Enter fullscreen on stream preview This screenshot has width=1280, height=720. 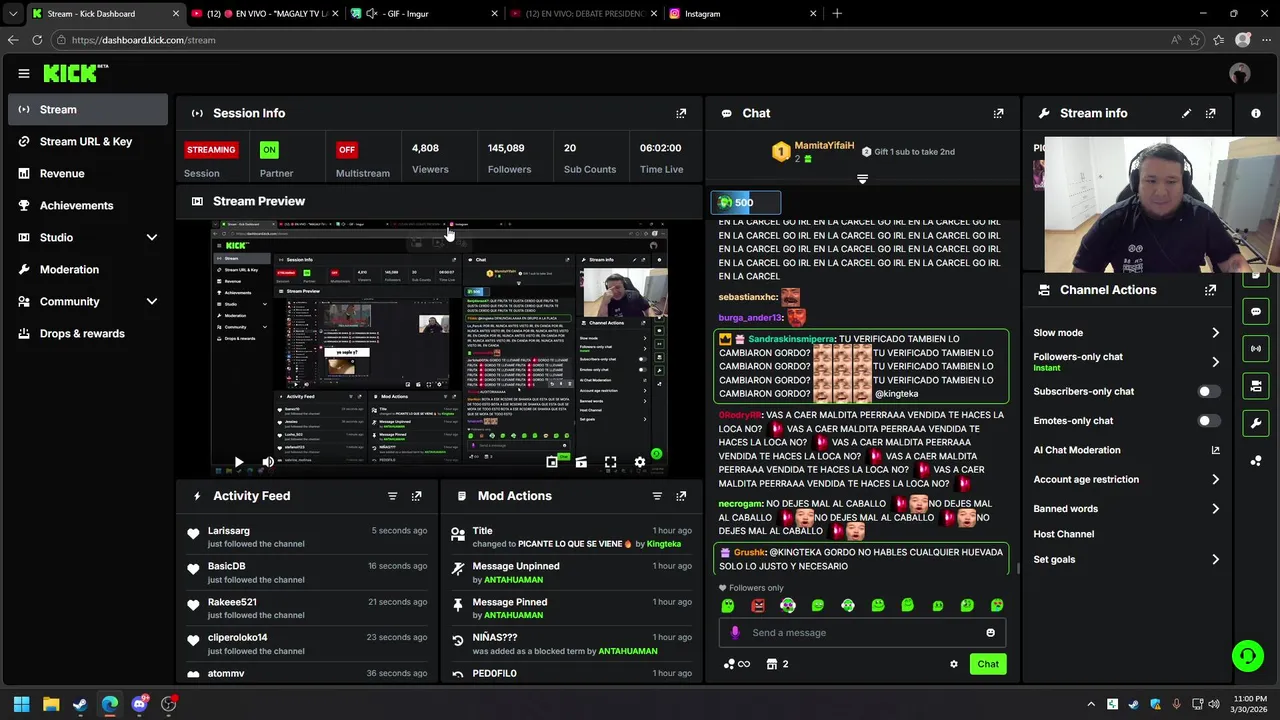pos(610,462)
